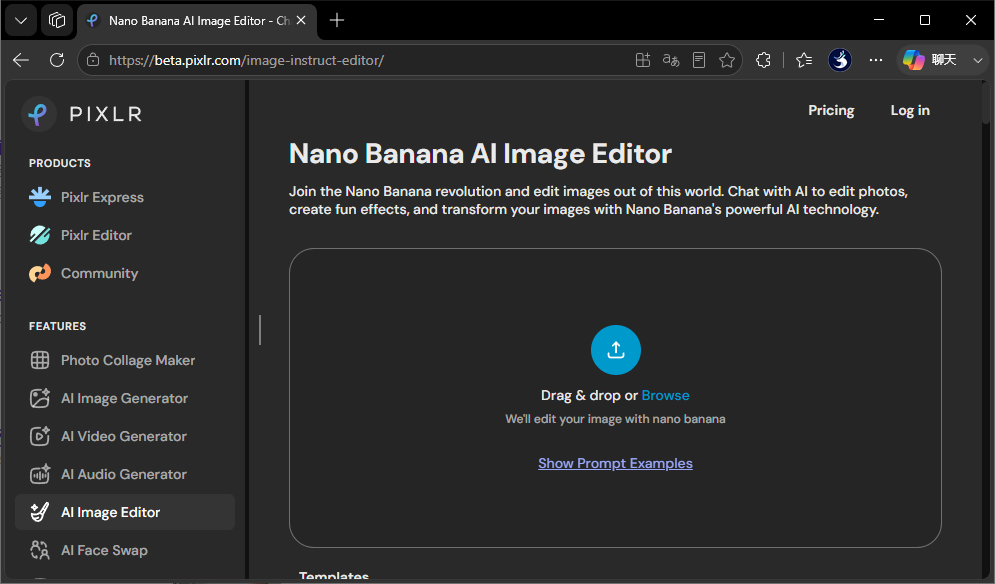Go to Community in the sidebar
Screen dimensions: 995x584
[x=84, y=274]
